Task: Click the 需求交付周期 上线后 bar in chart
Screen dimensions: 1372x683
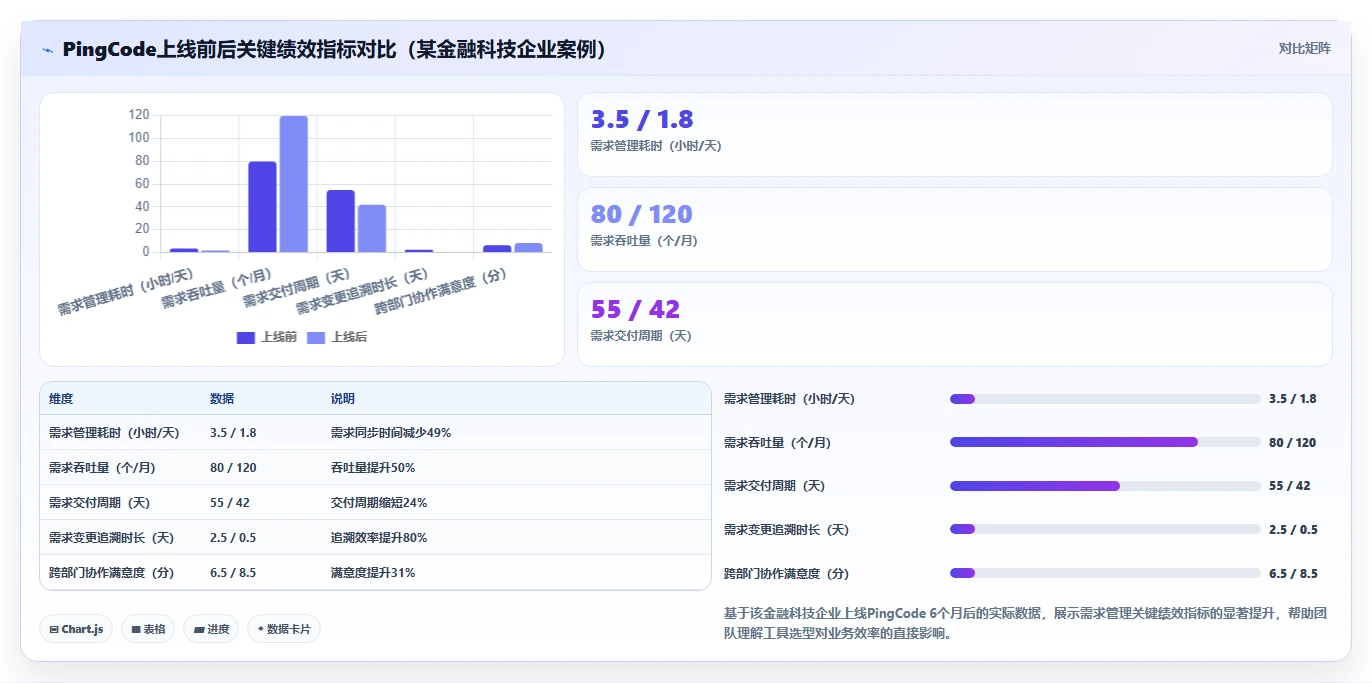Action: (372, 228)
